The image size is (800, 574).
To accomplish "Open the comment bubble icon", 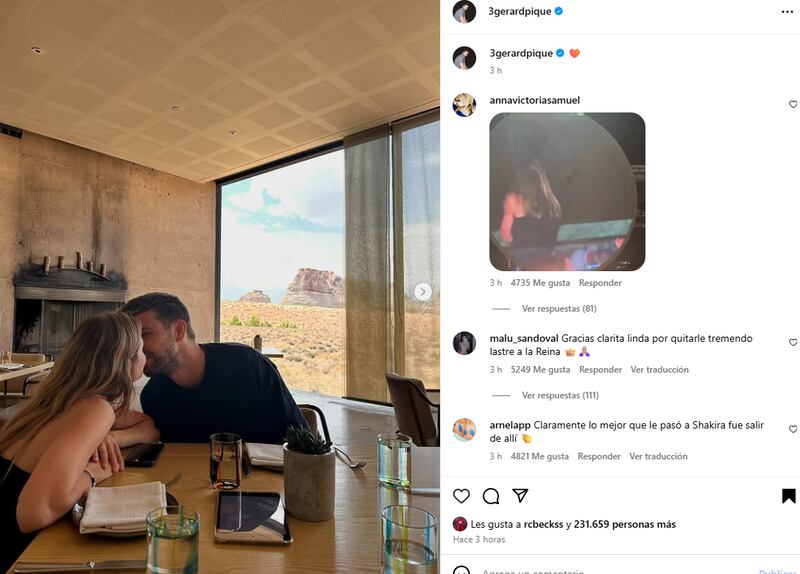I will pyautogui.click(x=491, y=495).
